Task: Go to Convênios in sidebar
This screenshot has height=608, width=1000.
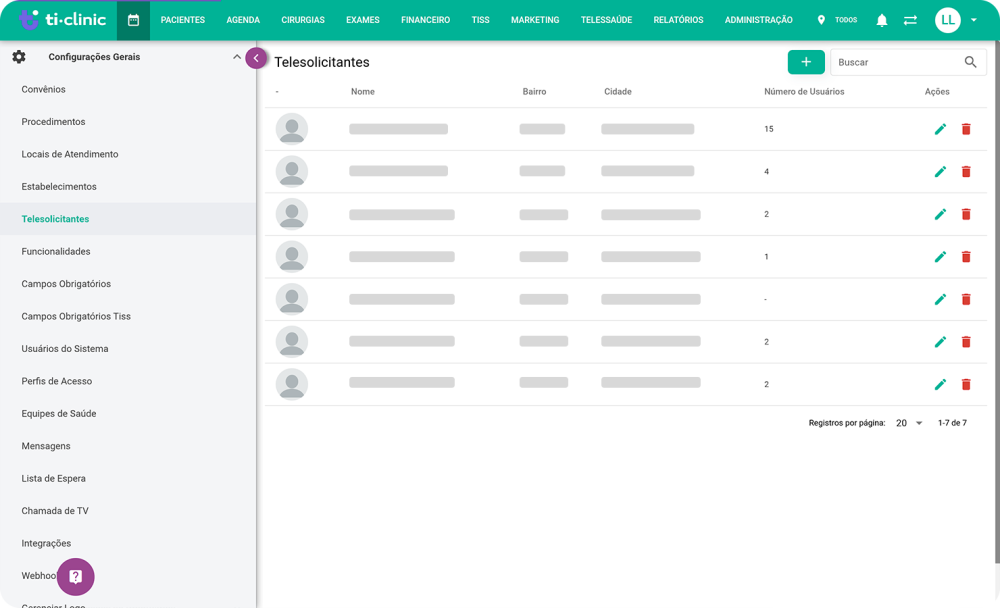Action: pyautogui.click(x=43, y=89)
